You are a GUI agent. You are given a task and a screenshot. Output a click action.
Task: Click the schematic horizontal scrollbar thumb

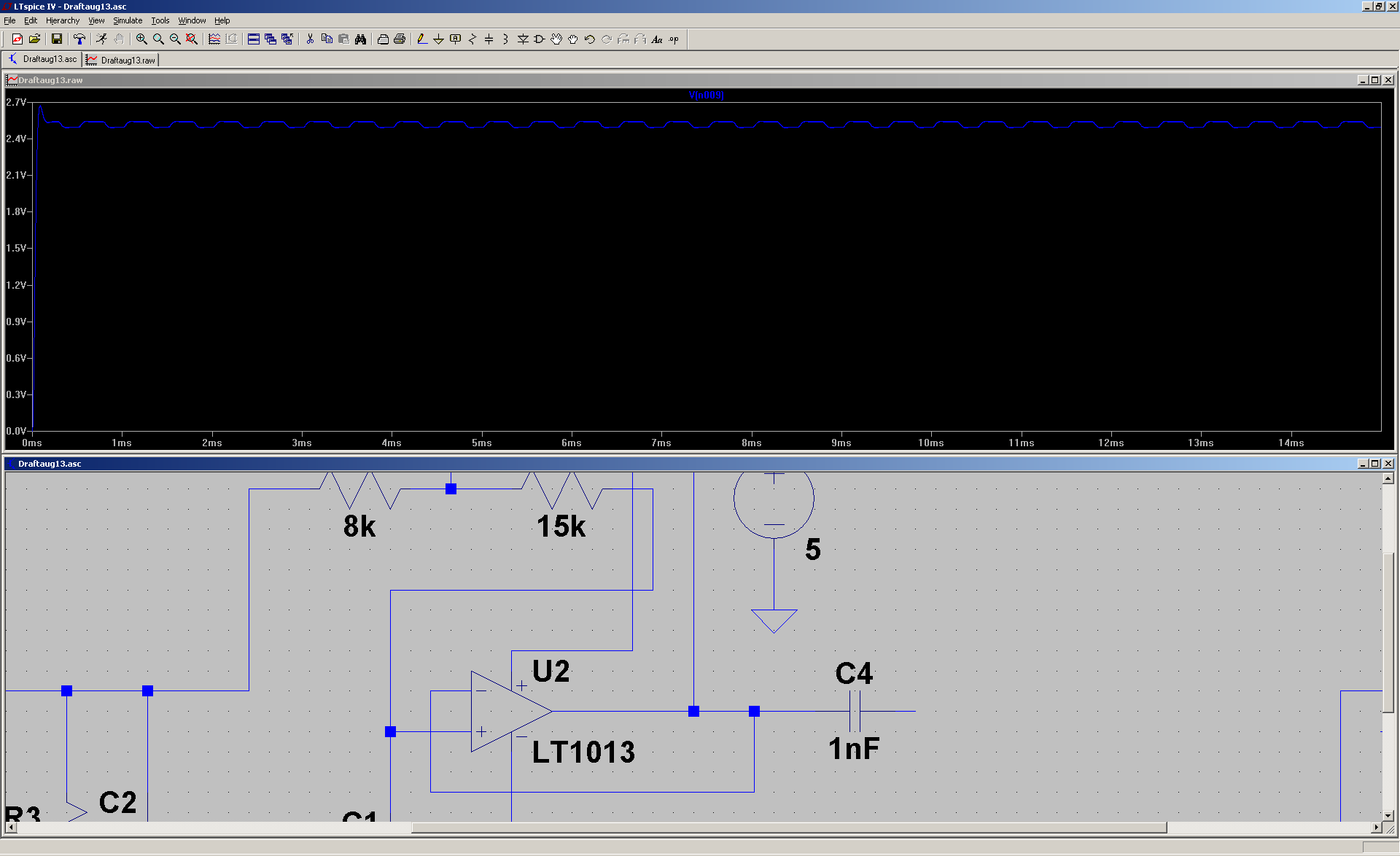[x=787, y=828]
